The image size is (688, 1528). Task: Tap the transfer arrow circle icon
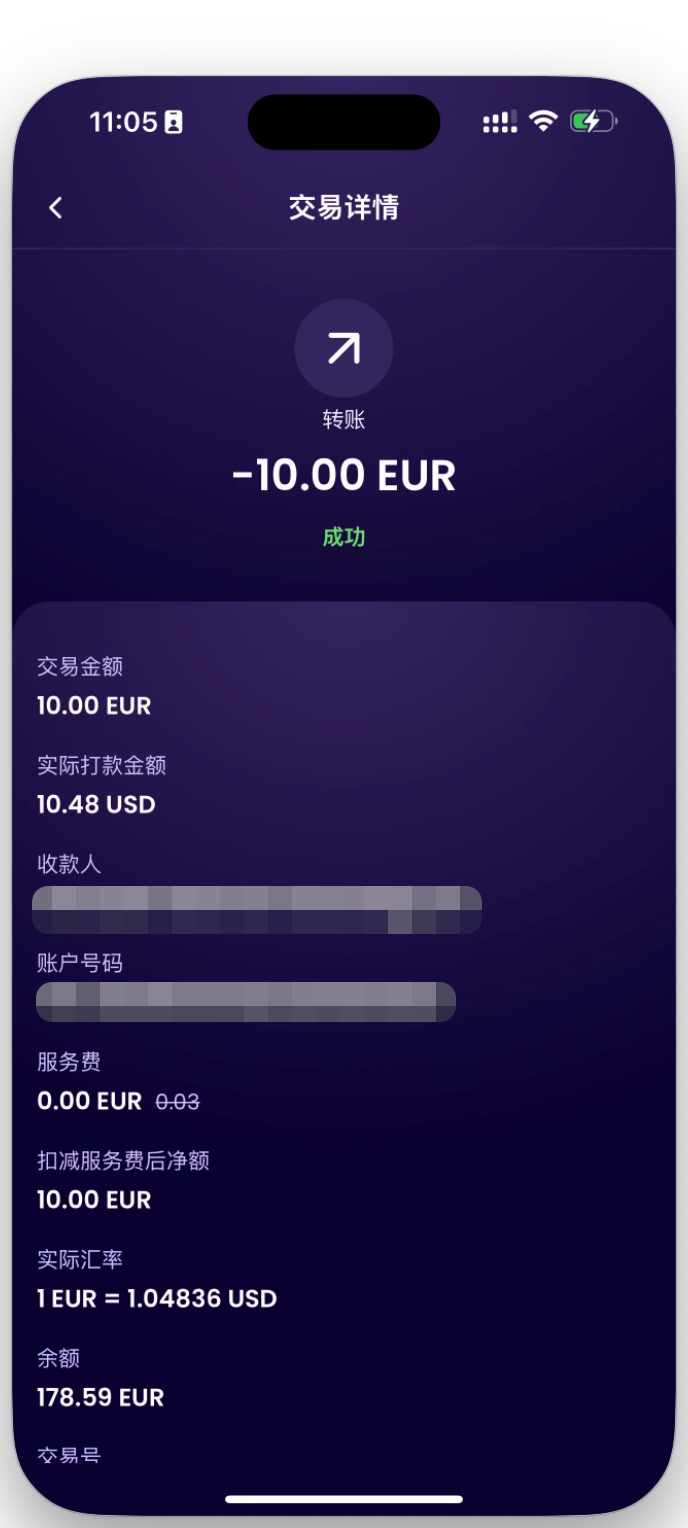click(344, 348)
